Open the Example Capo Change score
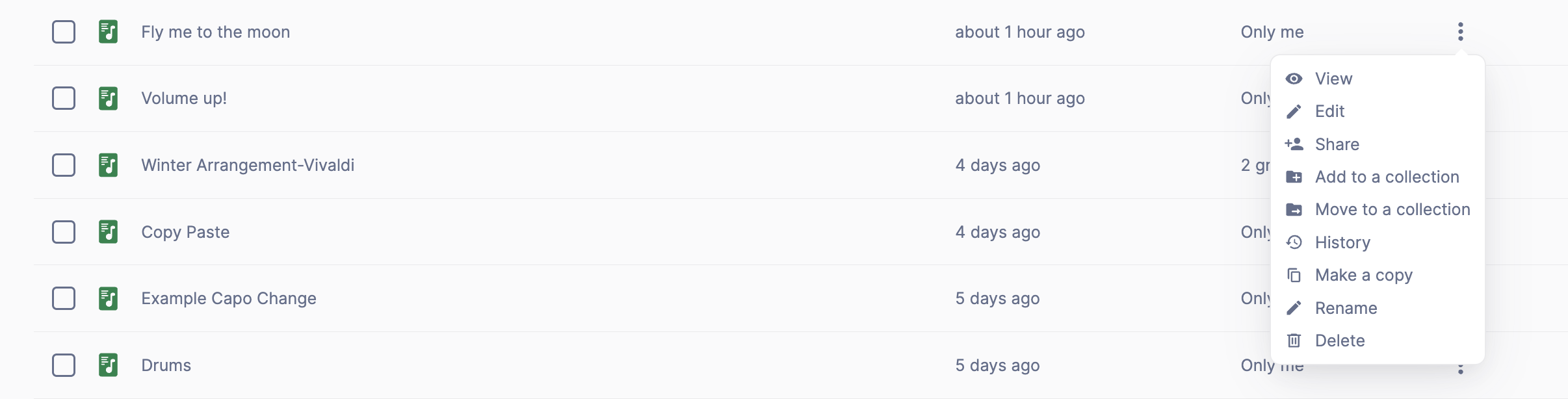The height and width of the screenshot is (399, 1568). click(x=229, y=298)
